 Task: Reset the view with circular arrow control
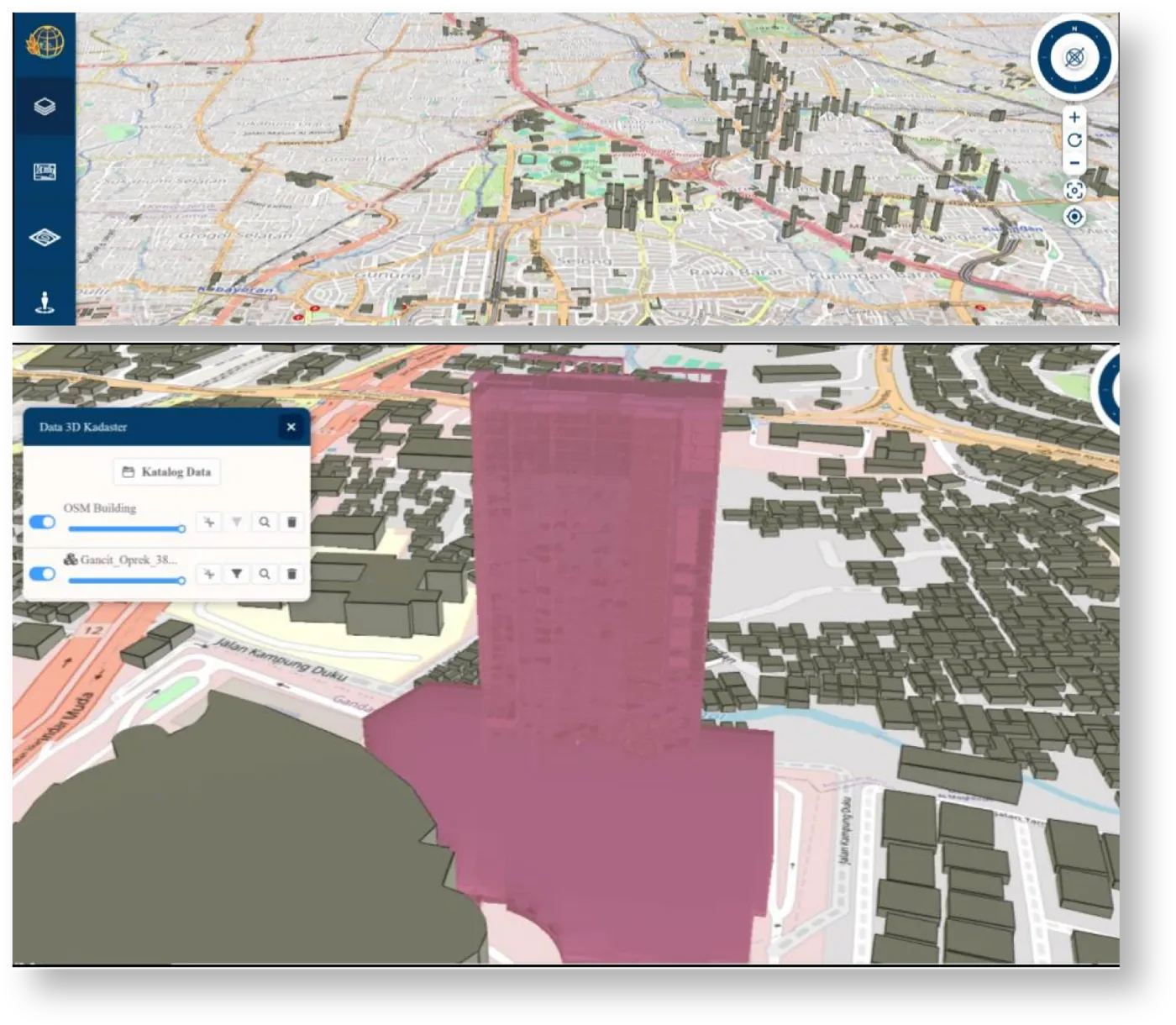click(x=1074, y=140)
